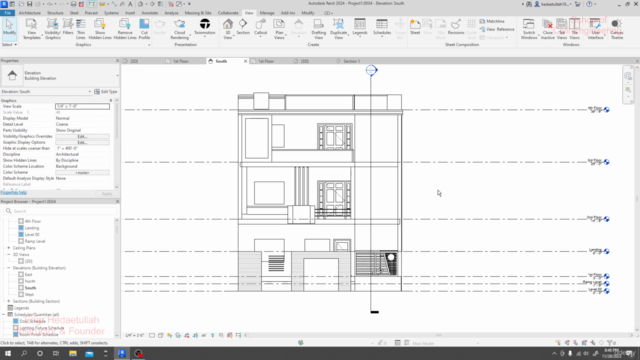
Task: Open the Schedules tool
Action: [x=382, y=27]
